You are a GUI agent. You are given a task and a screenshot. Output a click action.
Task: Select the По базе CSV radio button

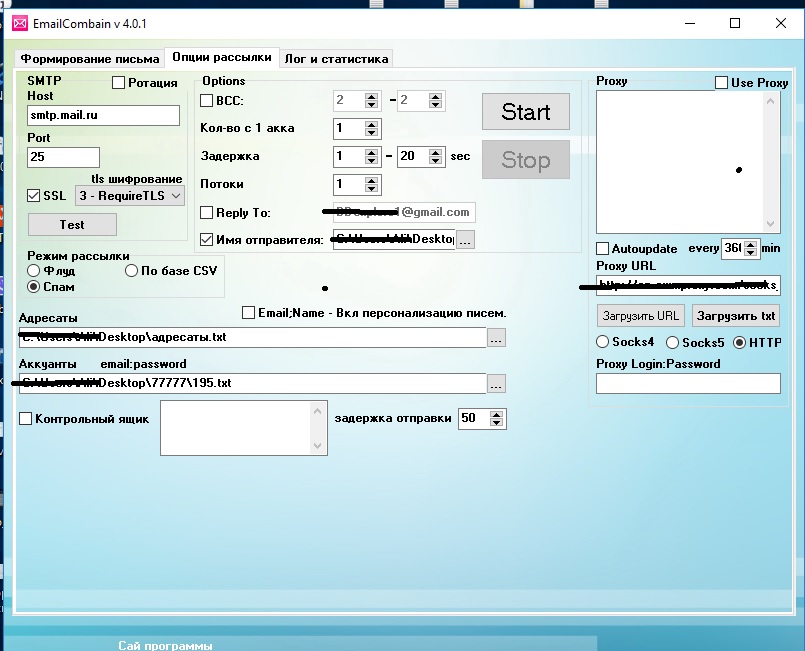pos(131,270)
